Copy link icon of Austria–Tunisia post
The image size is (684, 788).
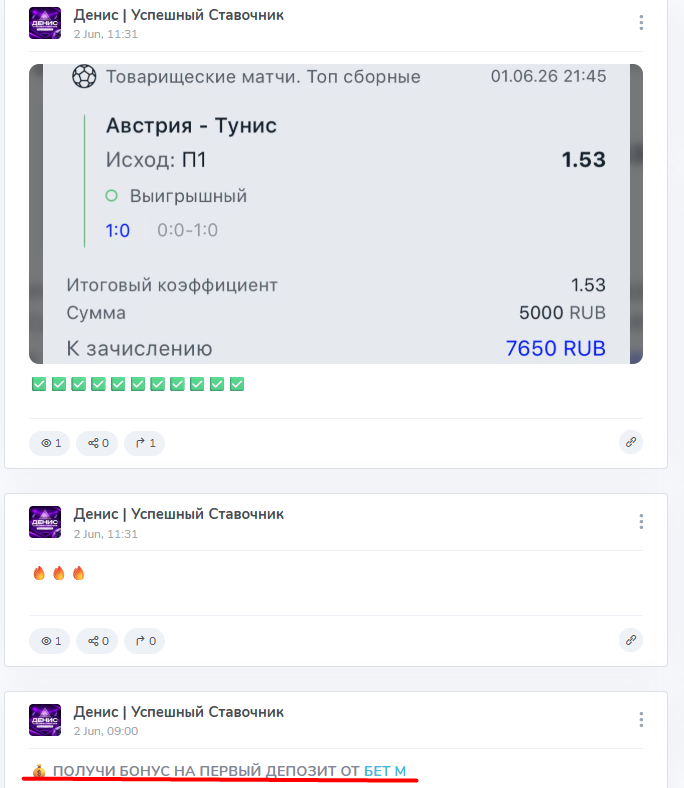click(631, 442)
